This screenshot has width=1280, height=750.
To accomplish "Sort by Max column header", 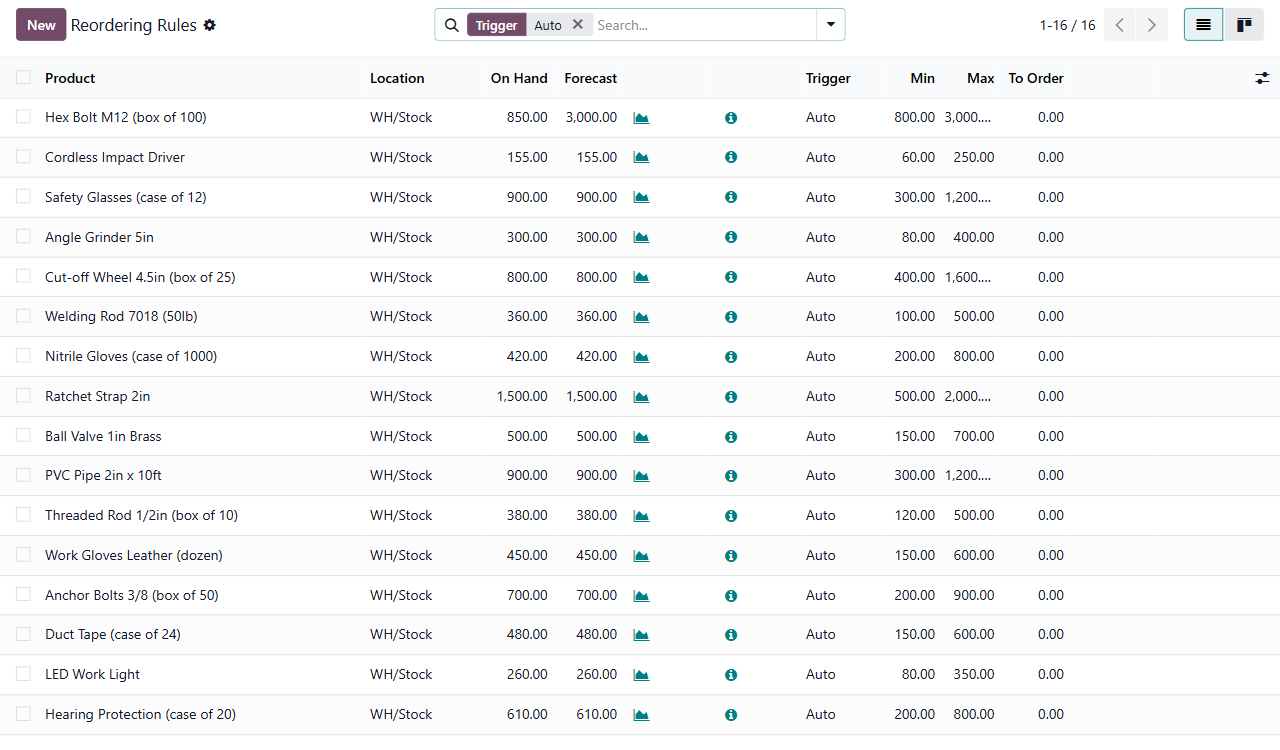I will pos(981,78).
